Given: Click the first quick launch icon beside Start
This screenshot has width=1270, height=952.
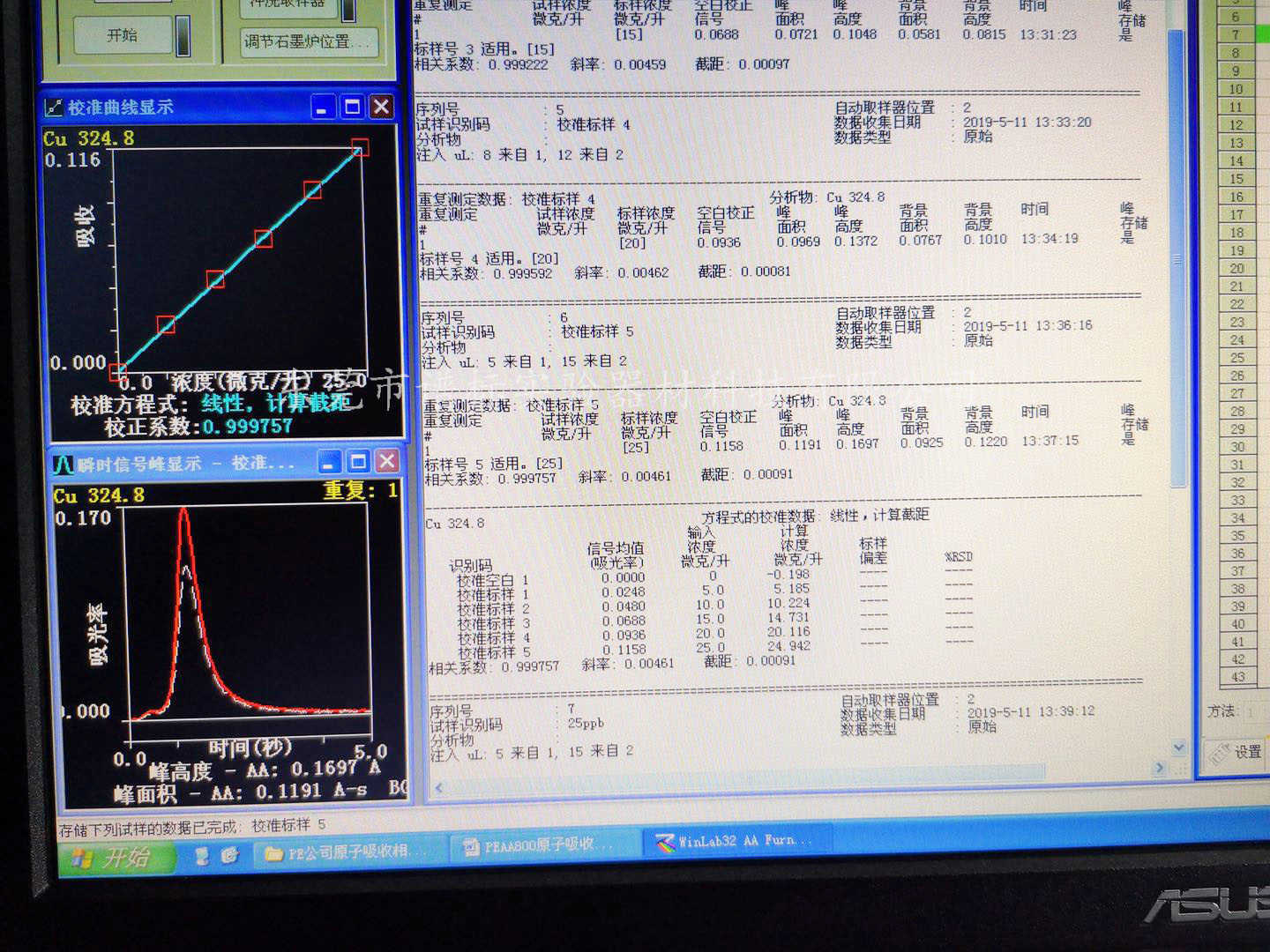Looking at the screenshot, I should coord(203,855).
